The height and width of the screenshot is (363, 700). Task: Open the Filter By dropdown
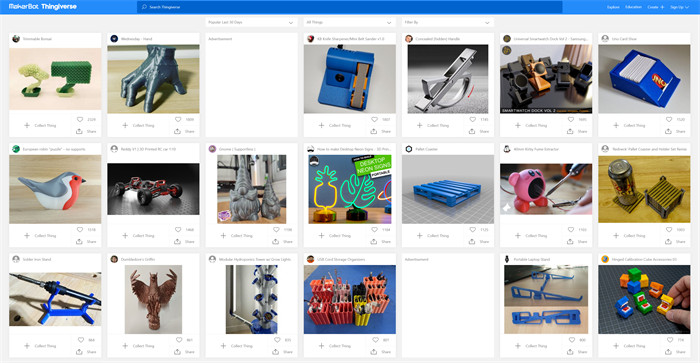click(447, 22)
